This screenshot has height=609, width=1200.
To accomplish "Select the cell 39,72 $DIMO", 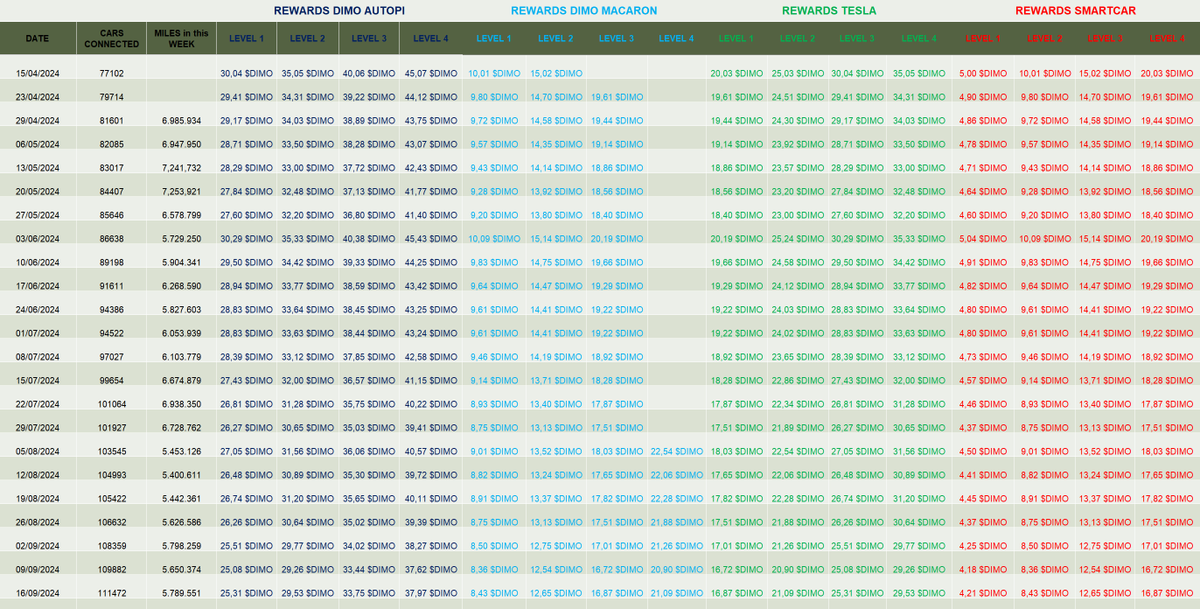I will click(x=430, y=475).
